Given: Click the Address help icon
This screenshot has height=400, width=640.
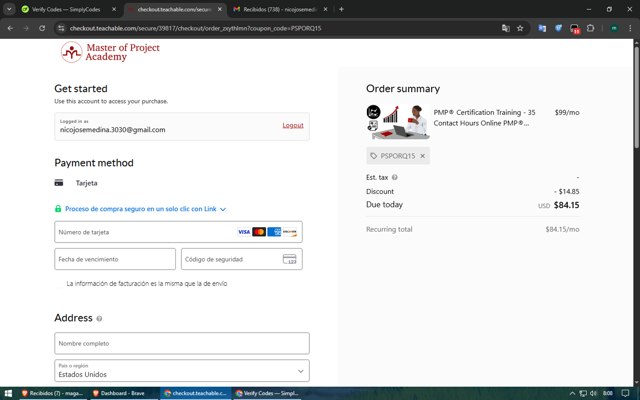Looking at the screenshot, I should (x=99, y=318).
